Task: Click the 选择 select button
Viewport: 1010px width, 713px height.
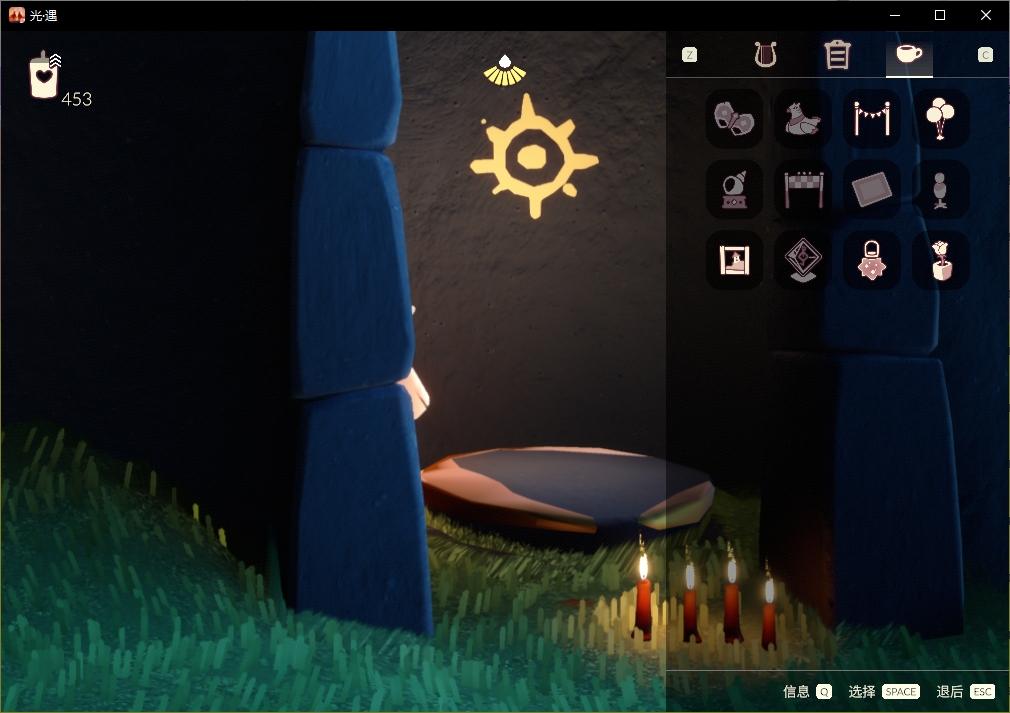Action: tap(862, 691)
